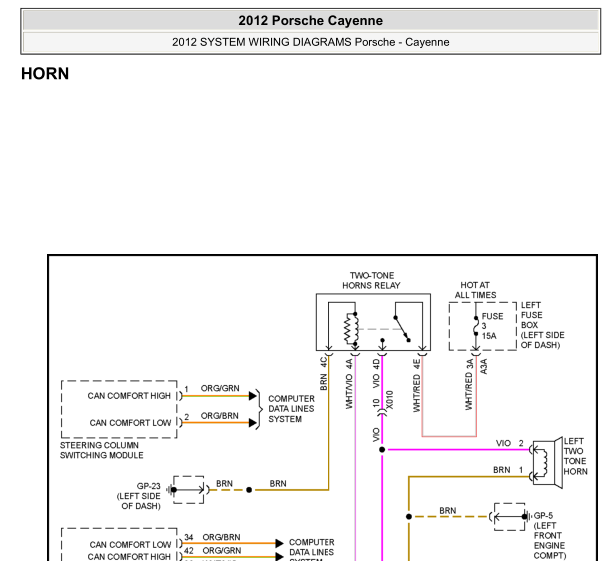Click the 'LEFT TWO TONE HORN' label
The image size is (603, 561).
pos(575,456)
